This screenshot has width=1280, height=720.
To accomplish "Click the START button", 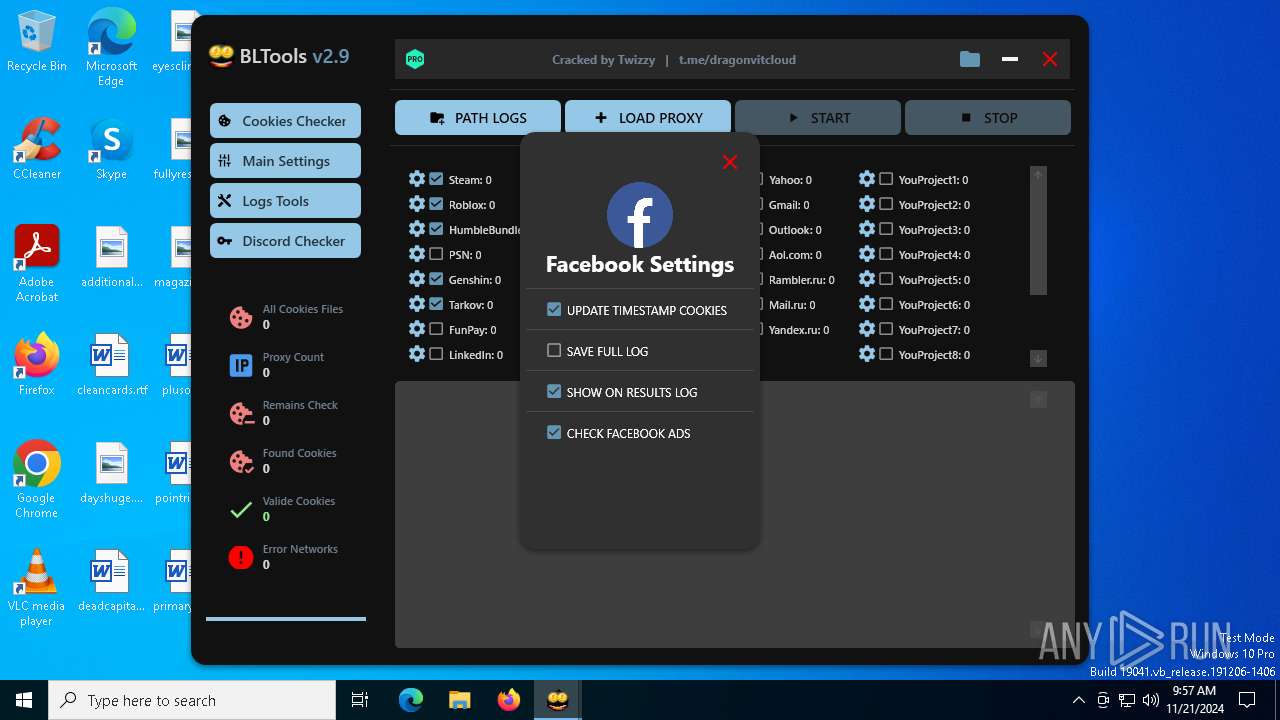I will (x=818, y=117).
